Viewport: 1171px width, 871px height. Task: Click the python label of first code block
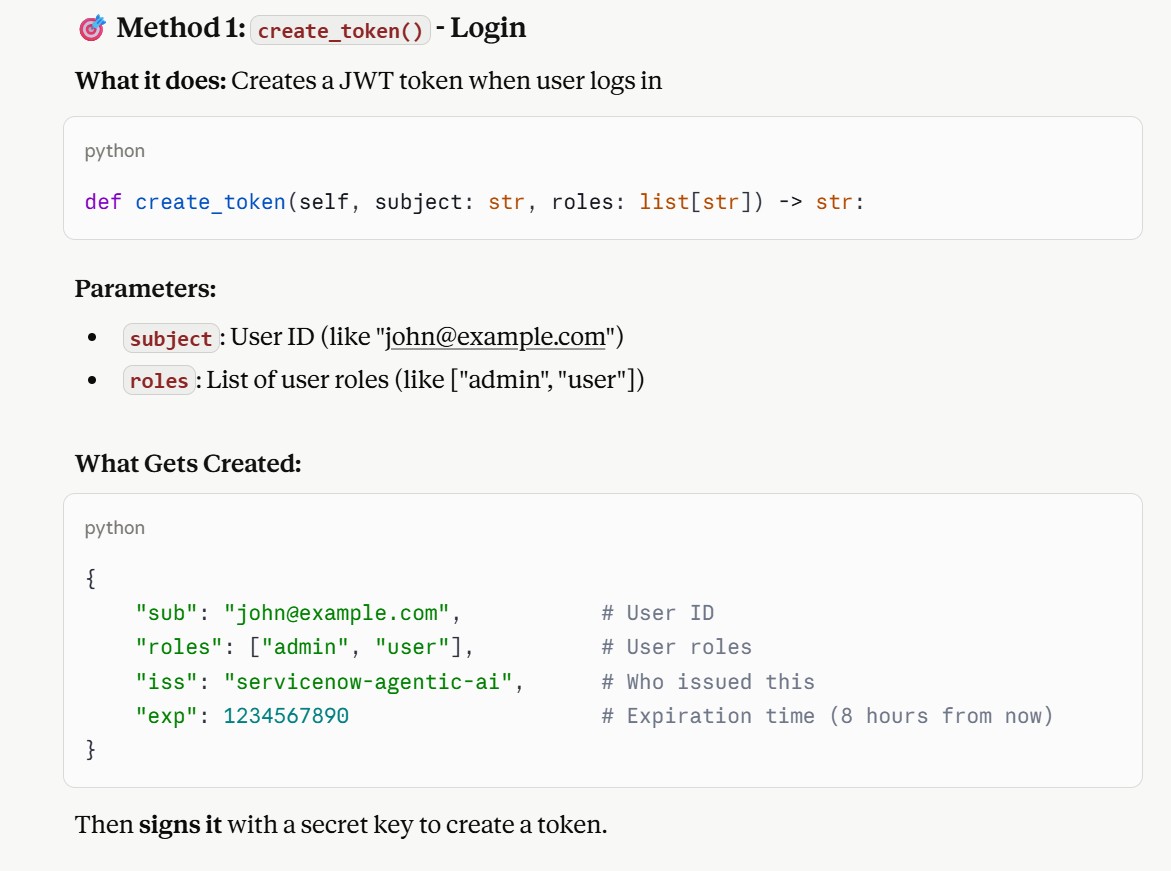[x=114, y=151]
